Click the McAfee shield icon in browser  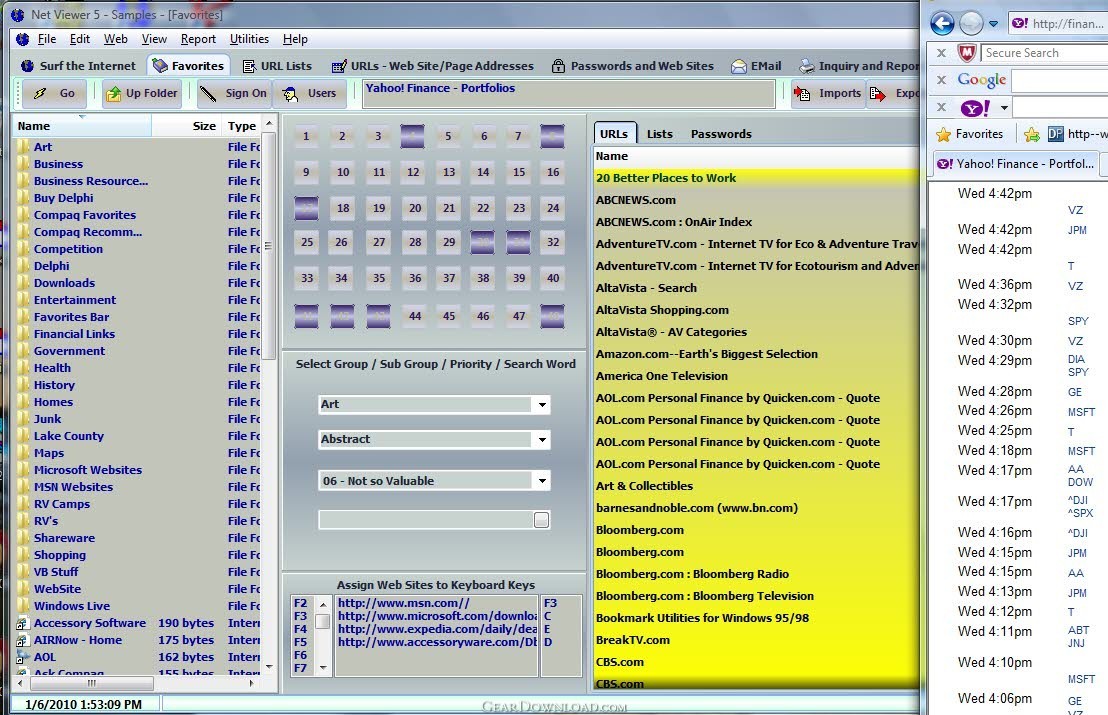(x=967, y=52)
